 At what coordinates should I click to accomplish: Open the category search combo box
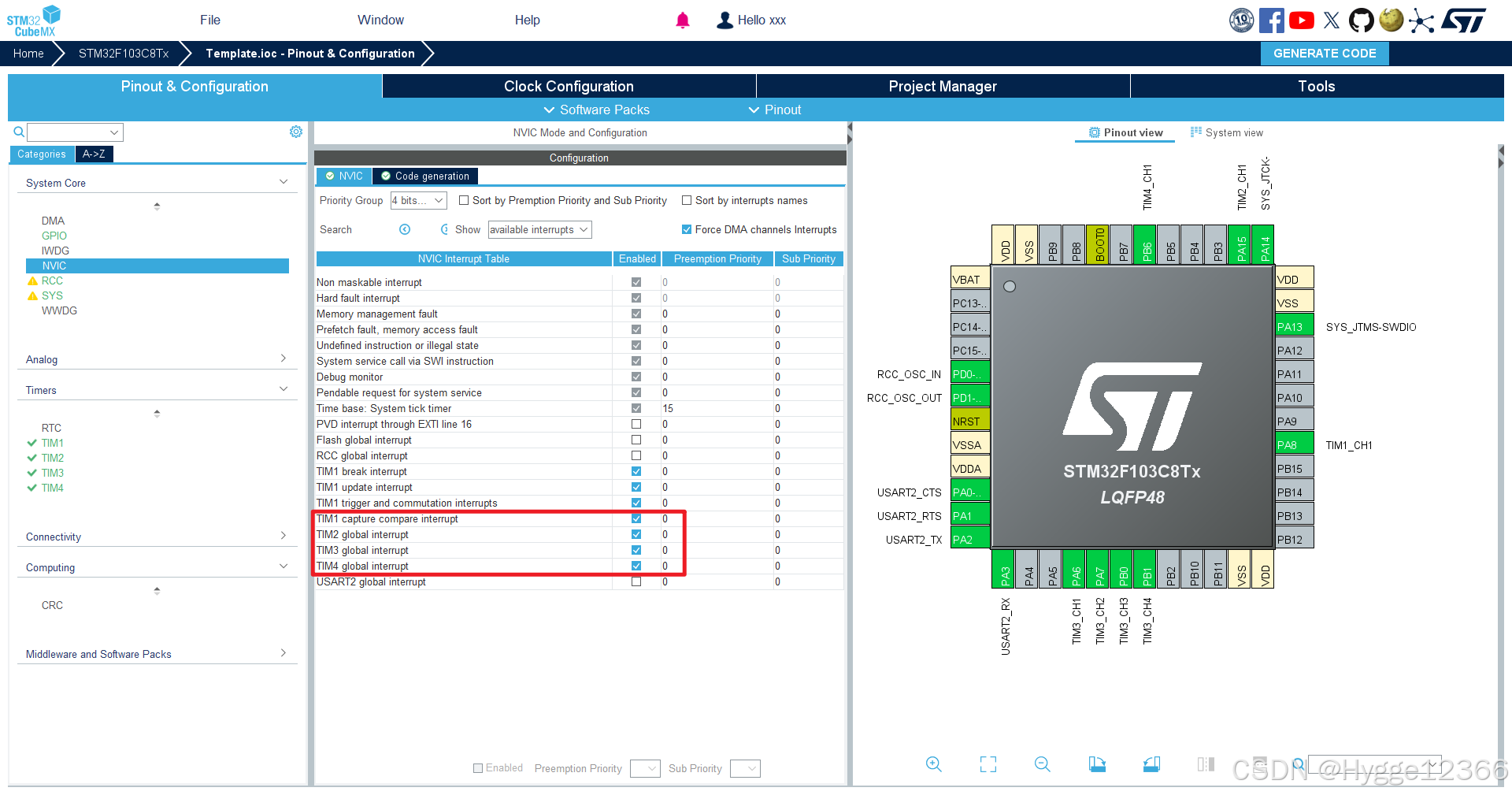pyautogui.click(x=76, y=132)
